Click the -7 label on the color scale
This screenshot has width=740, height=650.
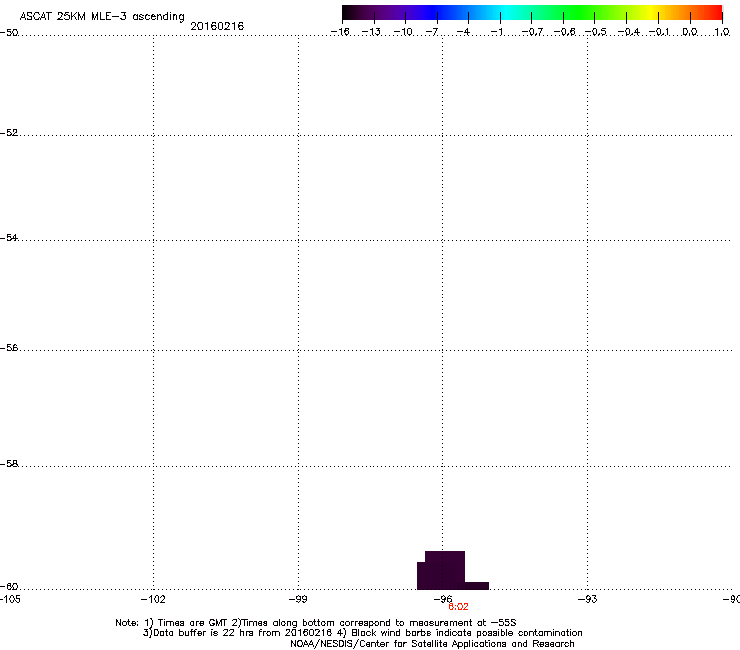click(x=432, y=32)
